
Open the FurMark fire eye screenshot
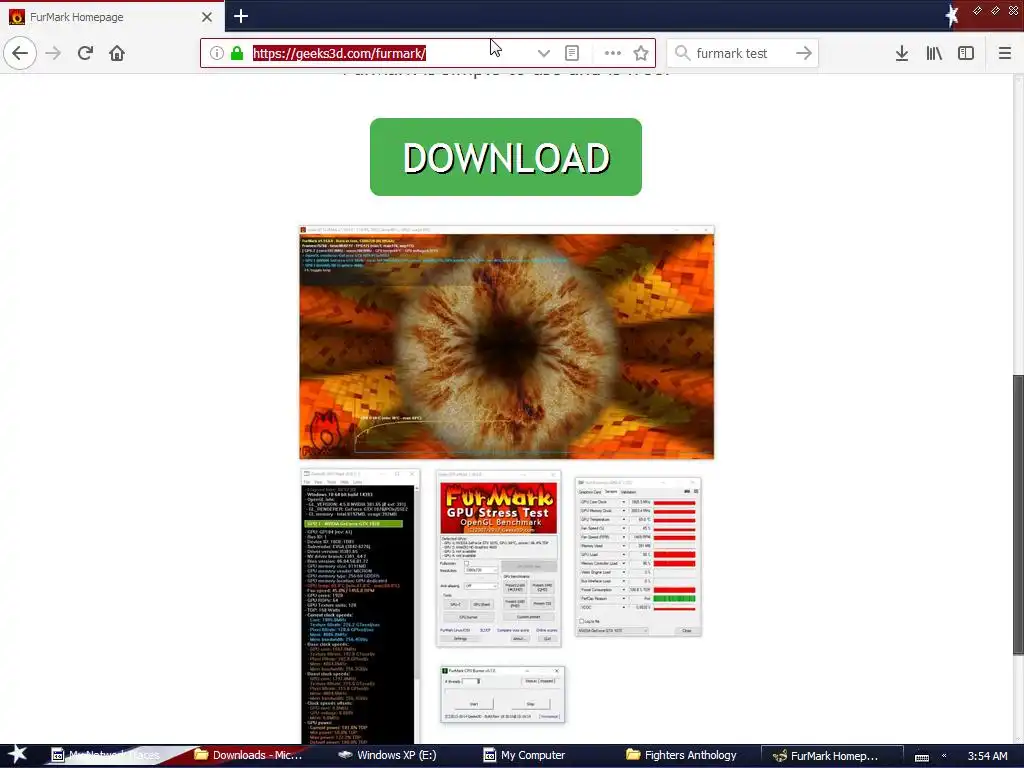(x=507, y=342)
